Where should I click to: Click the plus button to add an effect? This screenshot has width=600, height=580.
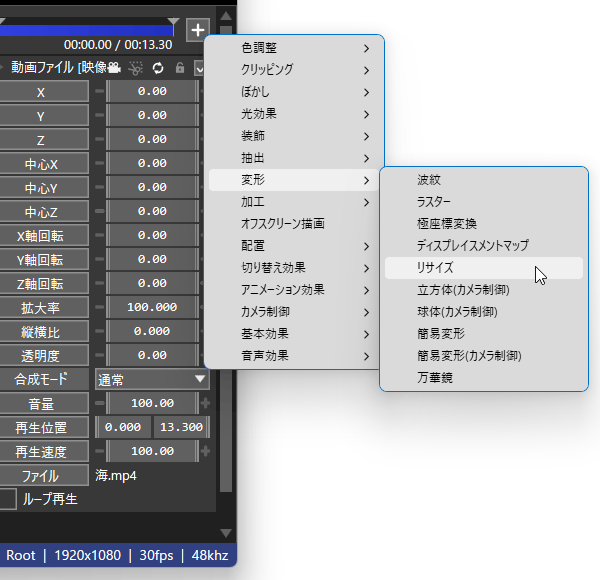(198, 30)
